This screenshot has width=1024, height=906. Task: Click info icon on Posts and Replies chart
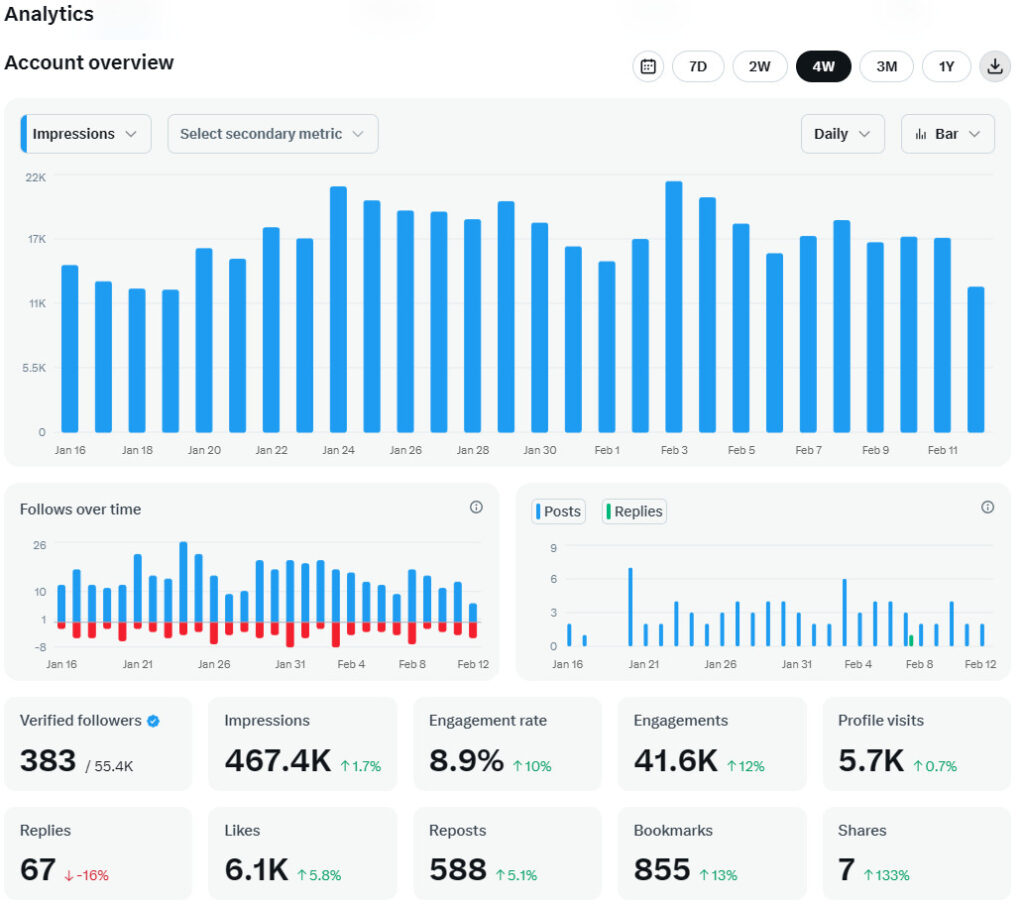987,507
